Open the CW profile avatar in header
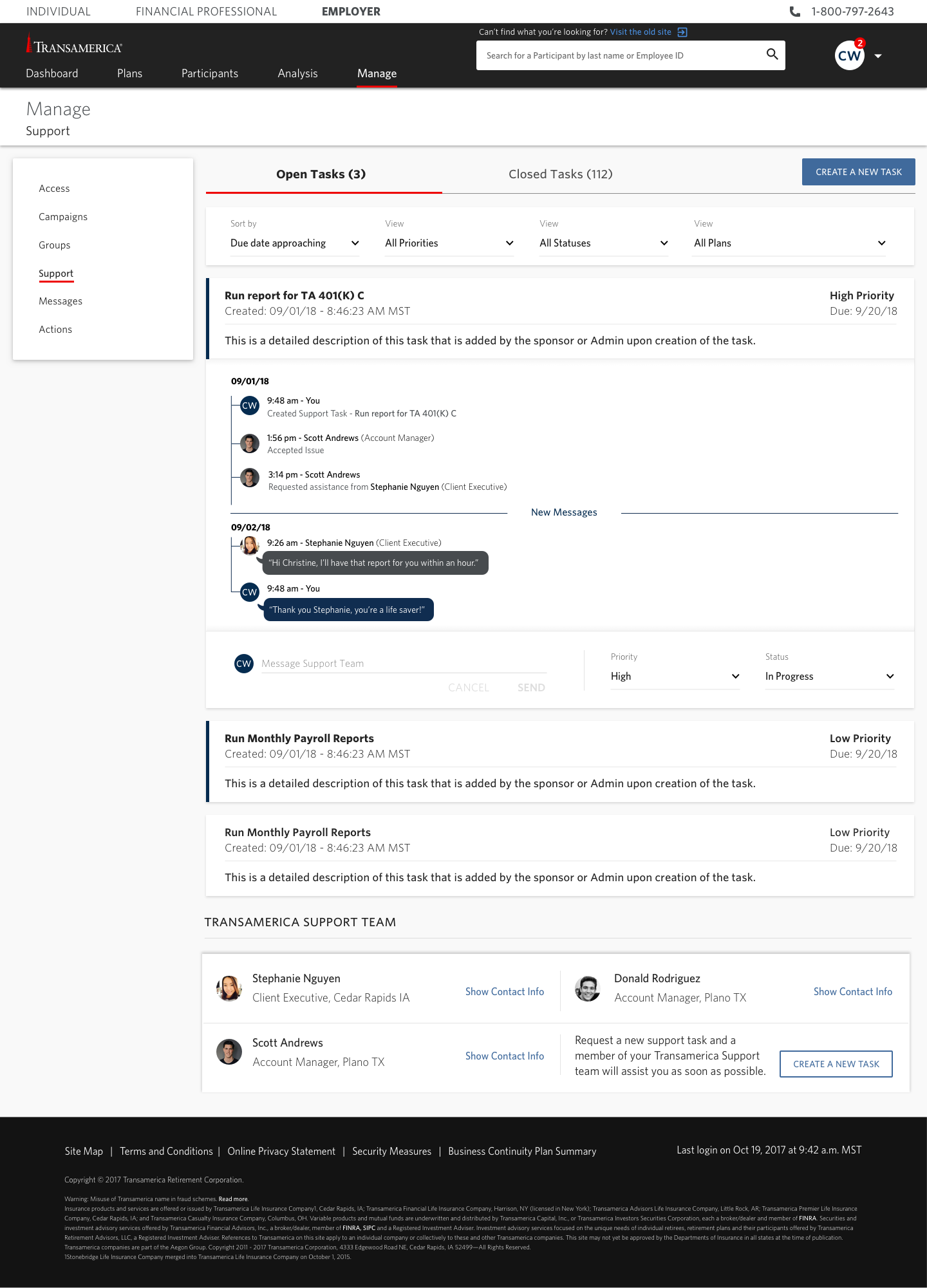The width and height of the screenshot is (927, 1288). point(849,55)
